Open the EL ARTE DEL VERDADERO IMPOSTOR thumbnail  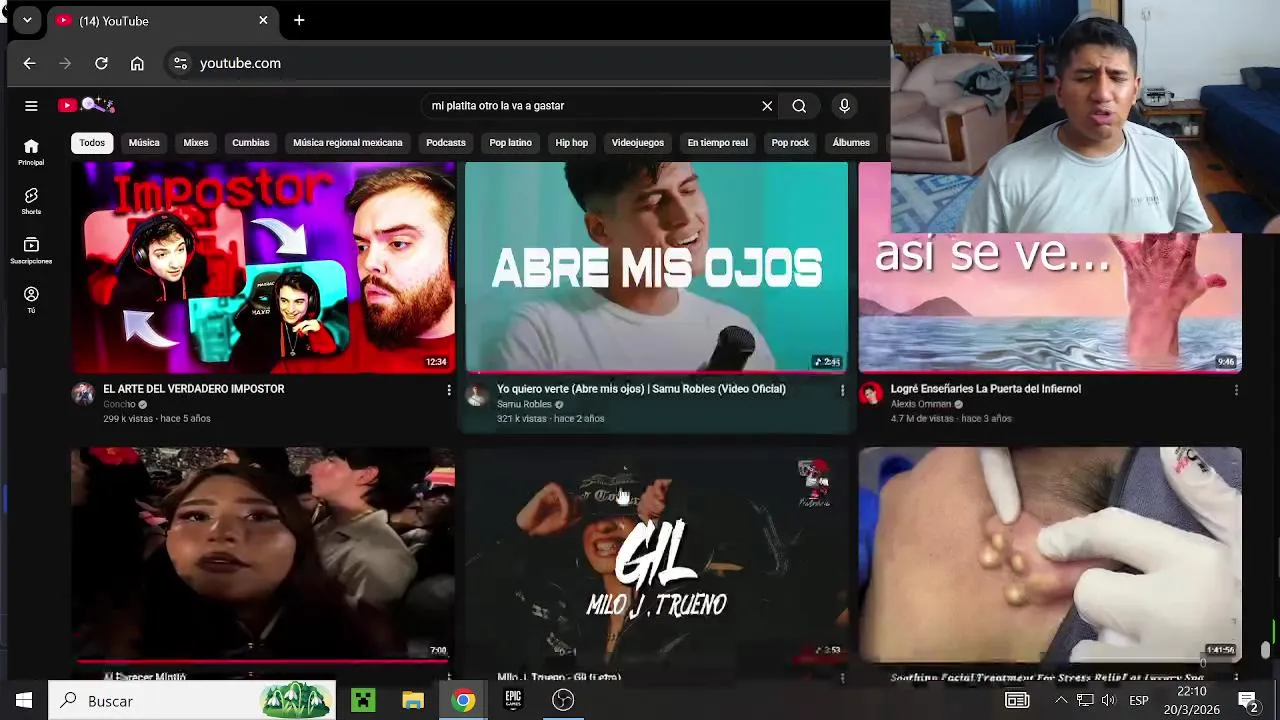263,267
